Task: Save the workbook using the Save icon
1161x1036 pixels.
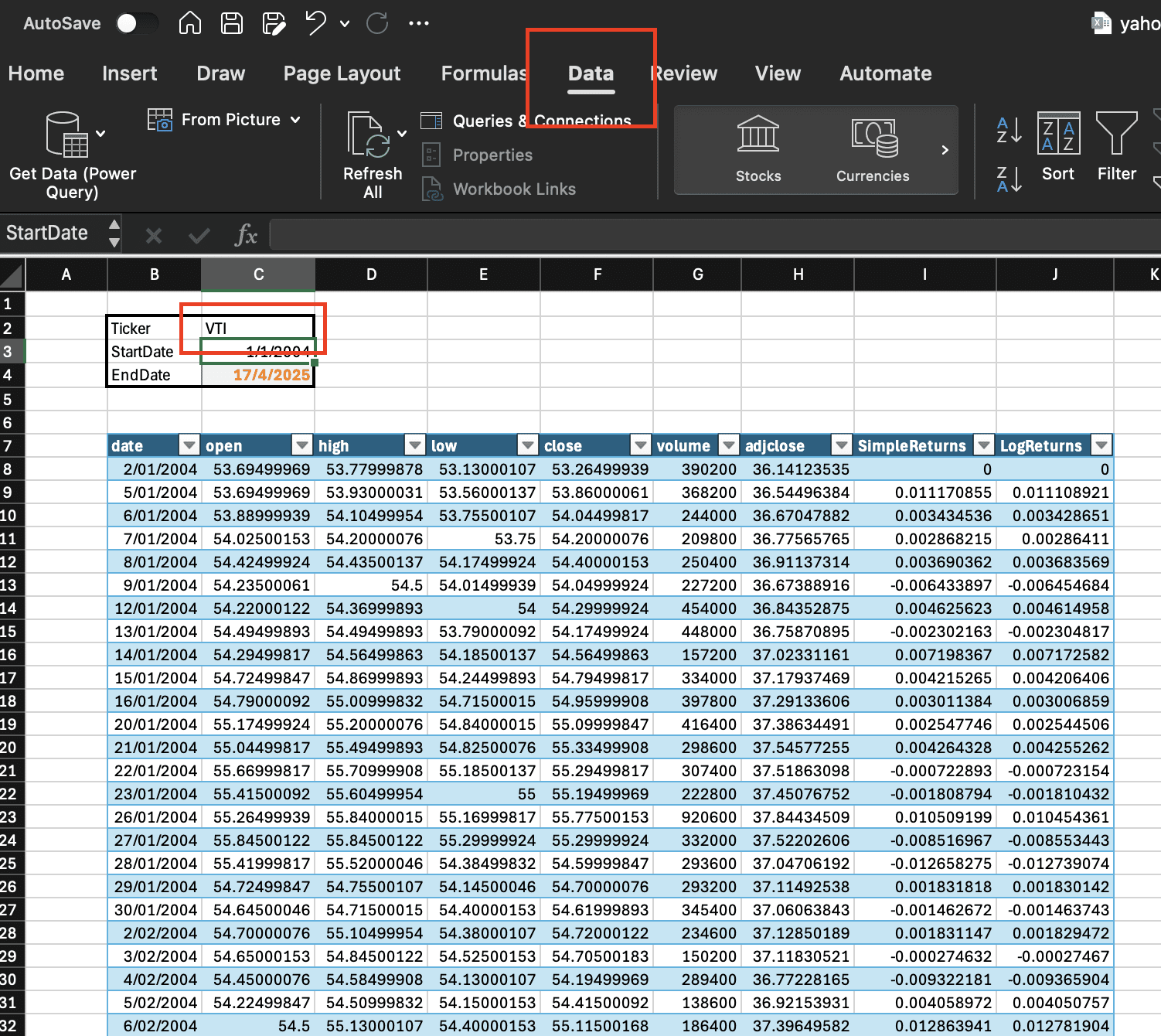Action: tap(231, 23)
